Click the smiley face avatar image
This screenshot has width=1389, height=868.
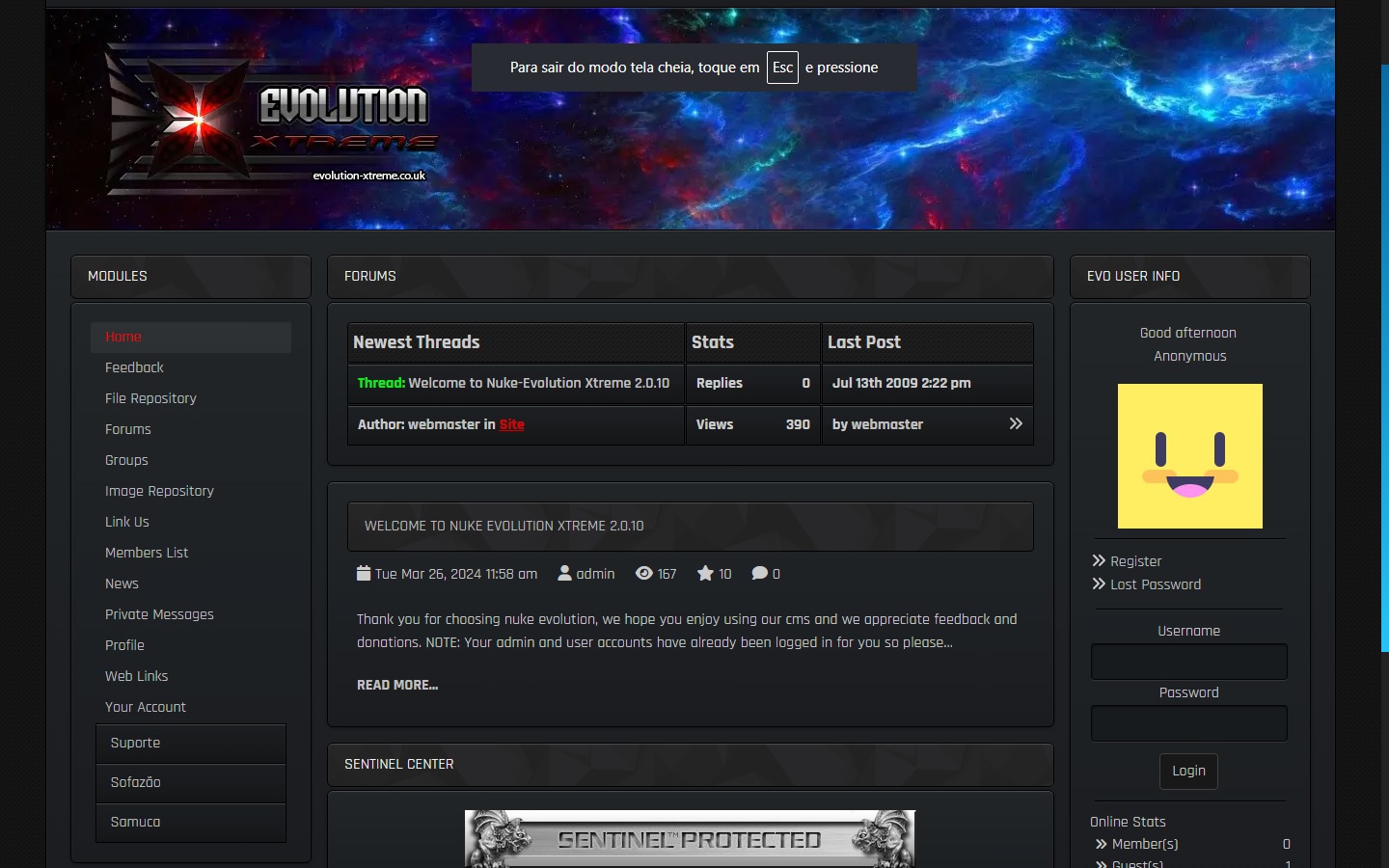pyautogui.click(x=1190, y=456)
